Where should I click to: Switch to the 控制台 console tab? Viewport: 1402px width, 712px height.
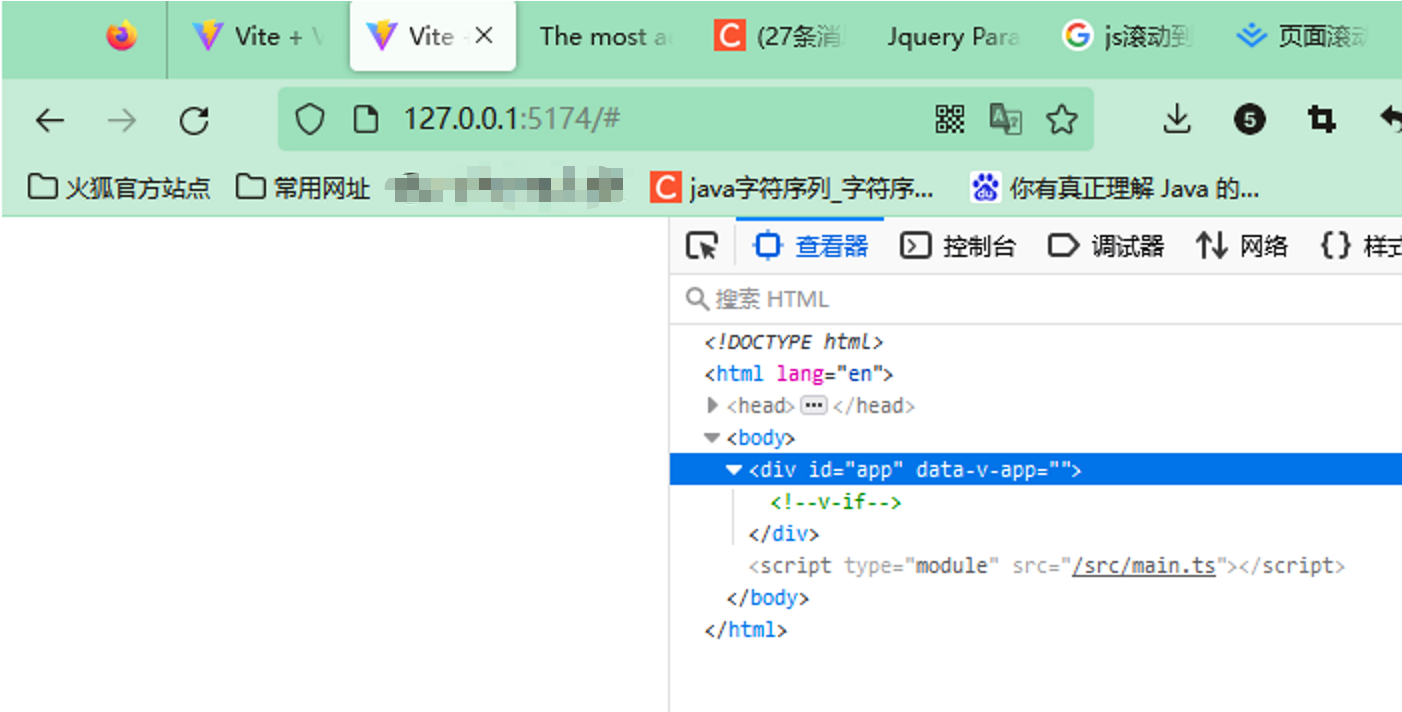click(958, 246)
